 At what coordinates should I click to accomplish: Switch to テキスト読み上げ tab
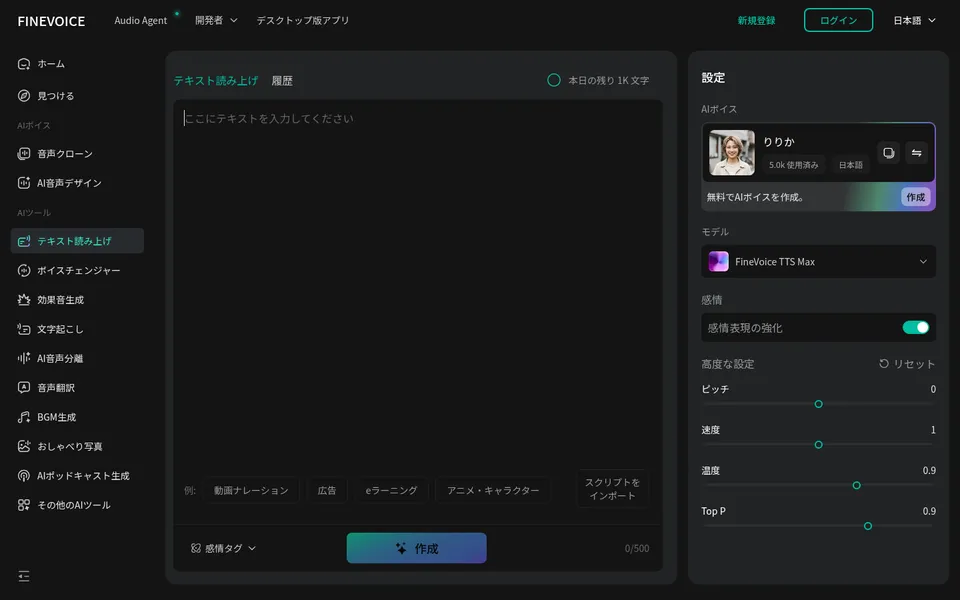click(216, 81)
